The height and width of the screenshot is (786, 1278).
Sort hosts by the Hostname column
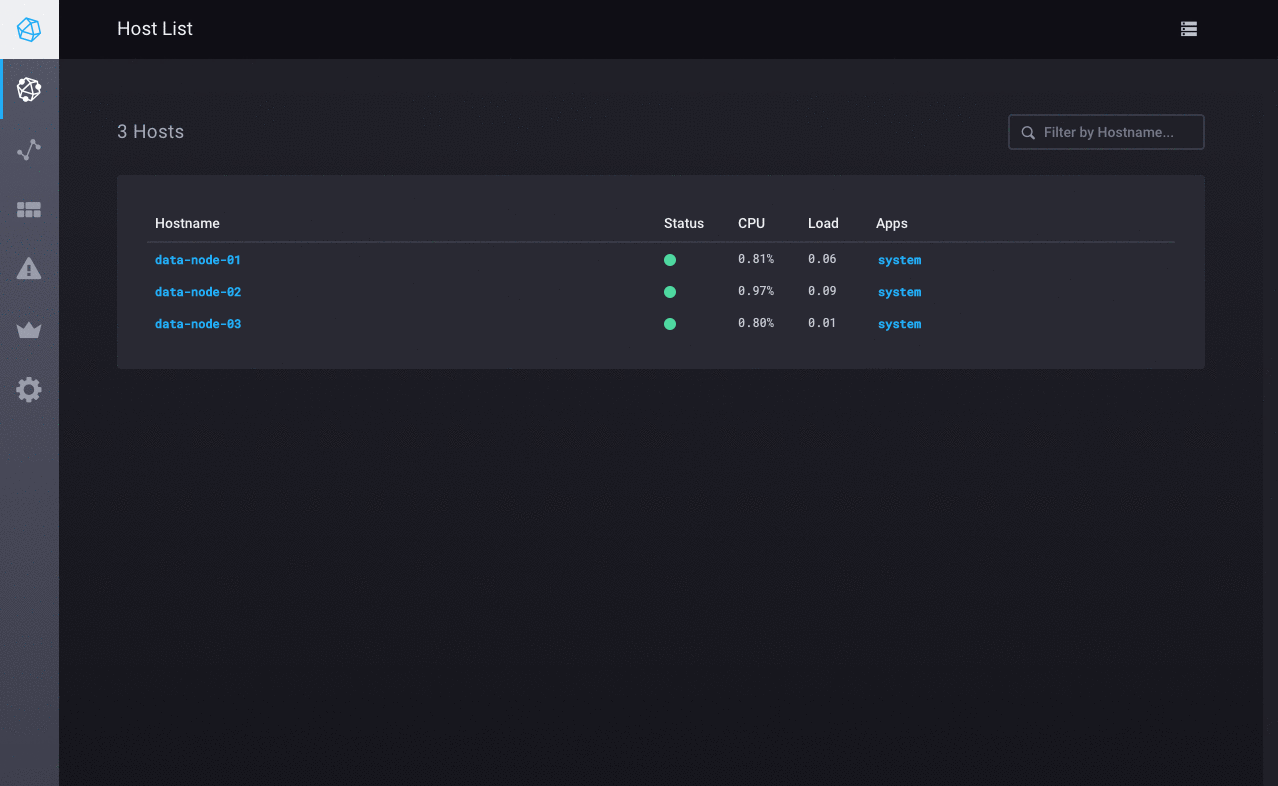pyautogui.click(x=187, y=223)
